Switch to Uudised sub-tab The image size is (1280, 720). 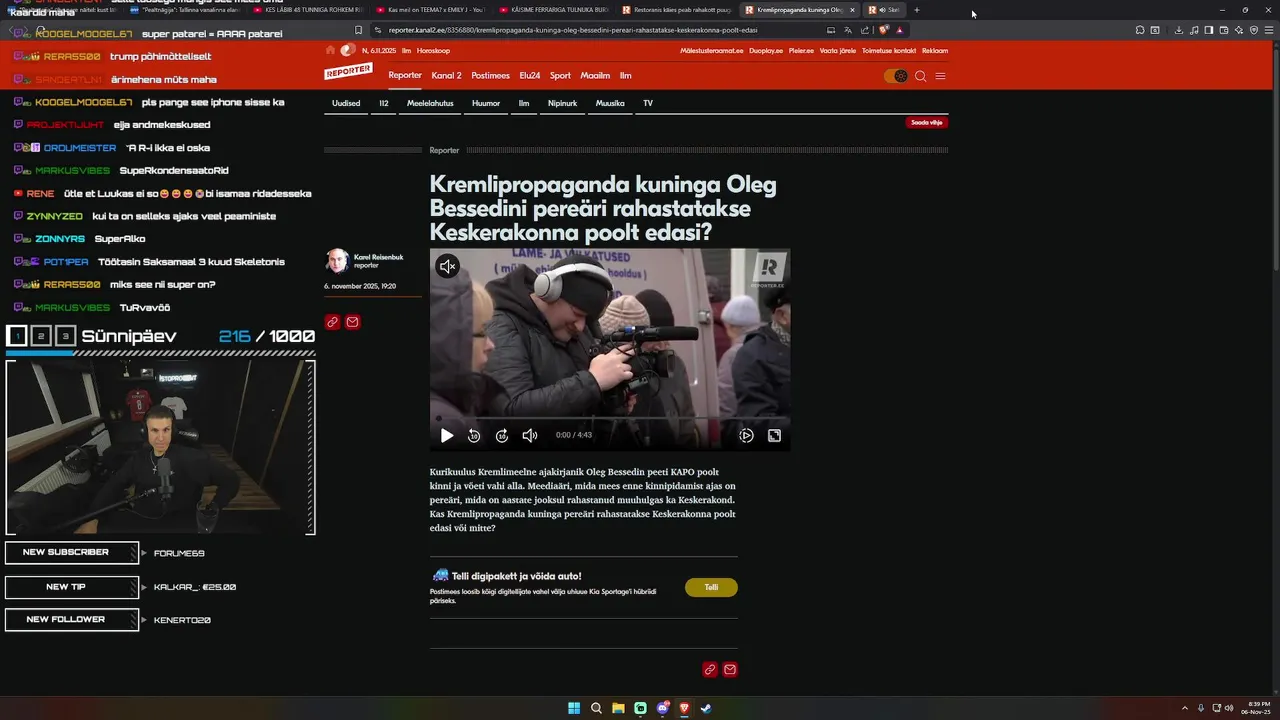tap(346, 103)
